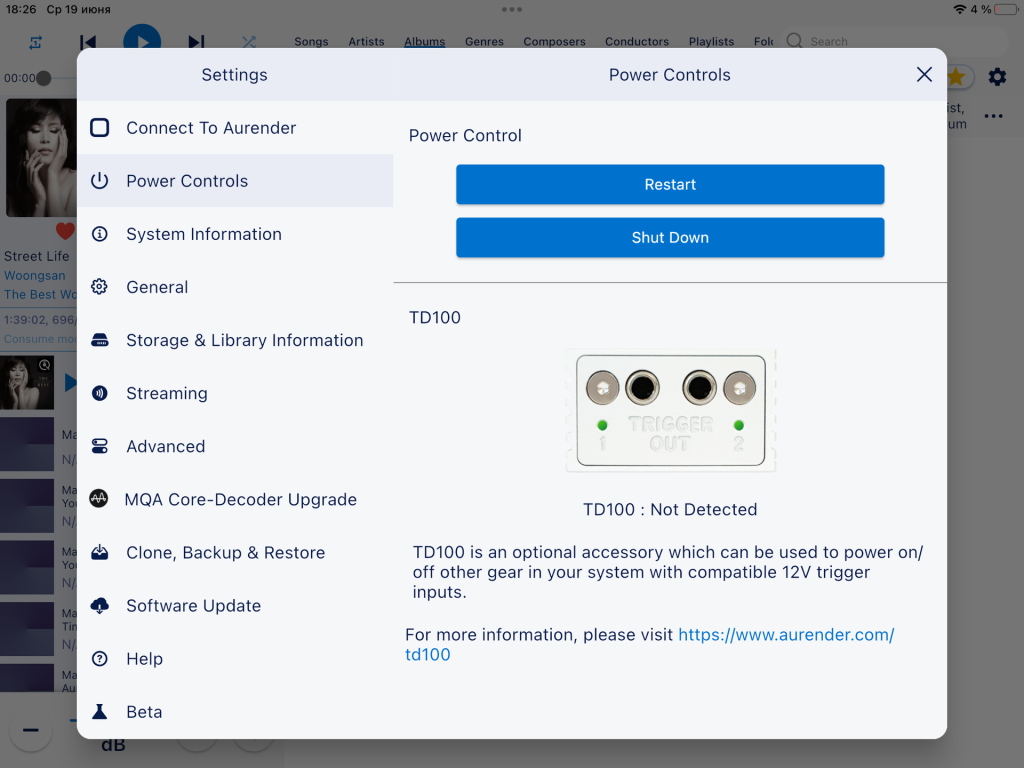
Task: Follow the aurender.com/td100 link
Action: click(x=786, y=635)
